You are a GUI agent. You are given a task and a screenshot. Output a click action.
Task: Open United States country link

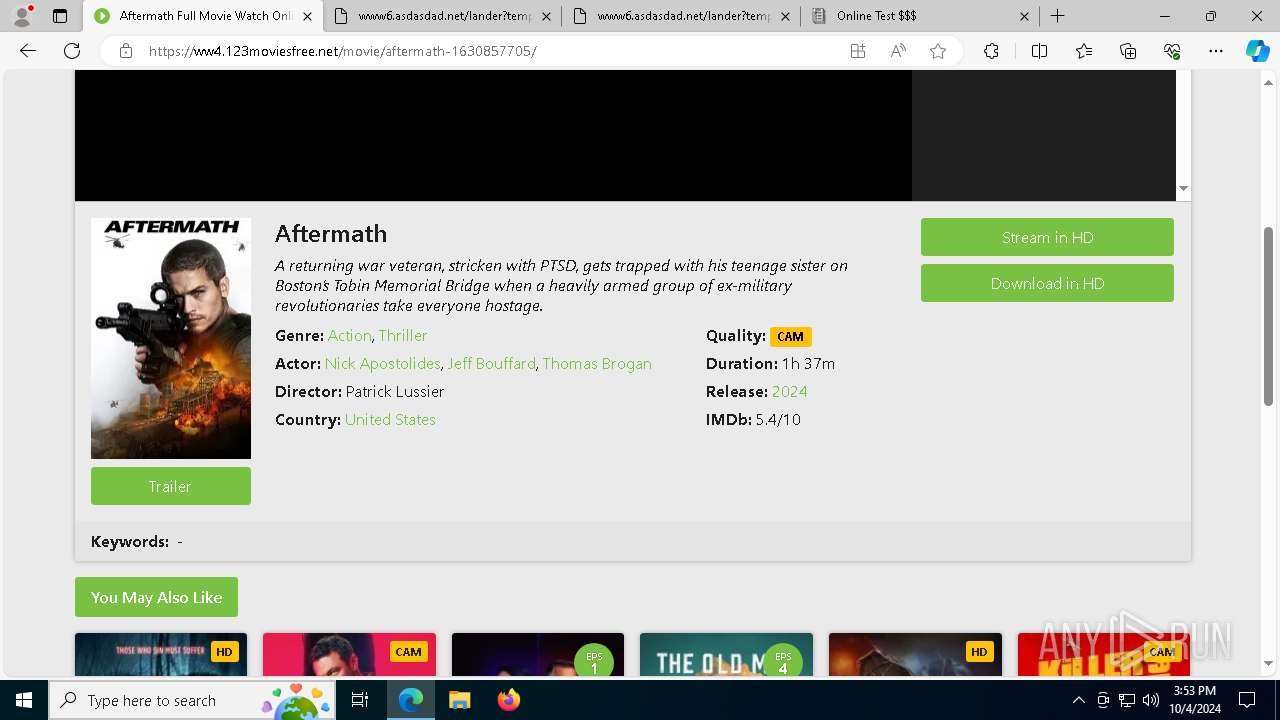click(x=390, y=420)
